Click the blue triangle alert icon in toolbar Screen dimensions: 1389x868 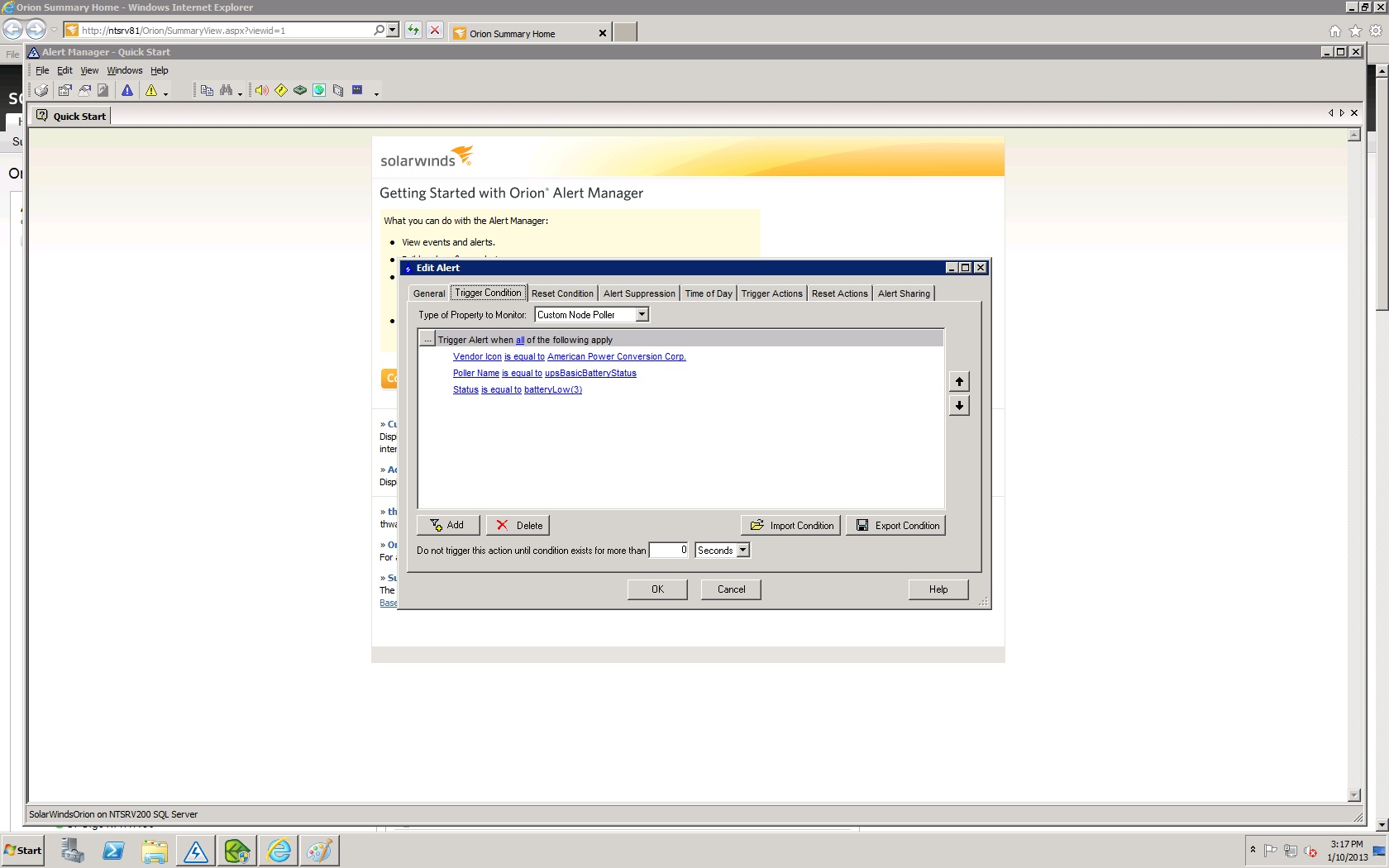(127, 91)
